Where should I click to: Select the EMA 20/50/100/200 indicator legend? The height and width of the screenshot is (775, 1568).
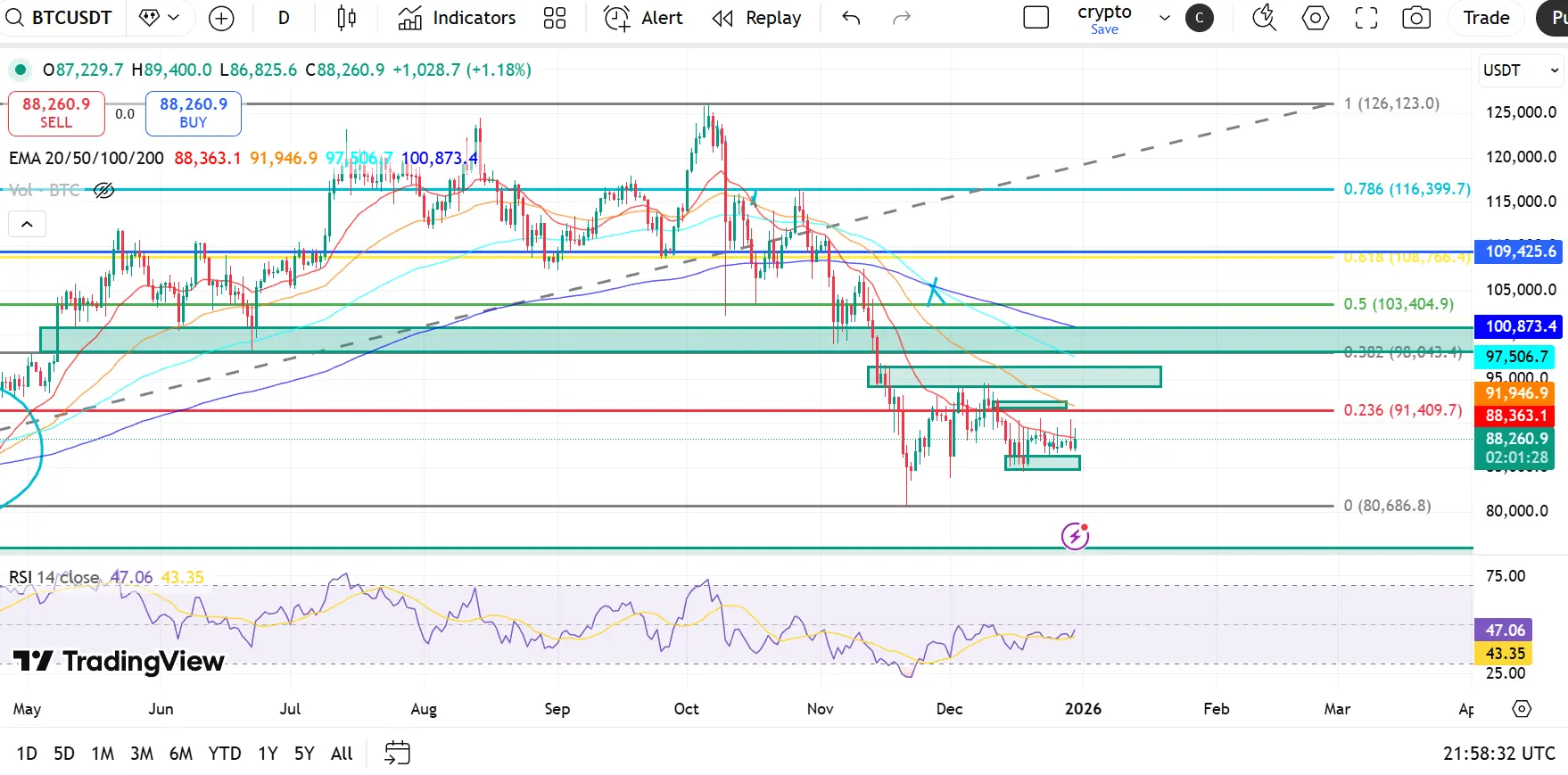[x=87, y=158]
